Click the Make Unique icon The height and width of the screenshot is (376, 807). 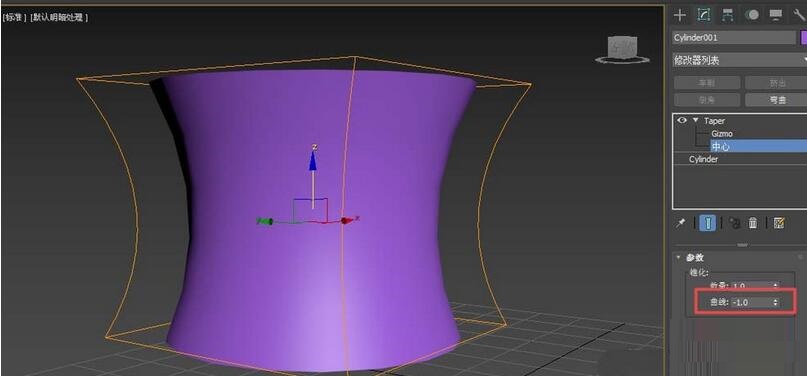point(734,223)
